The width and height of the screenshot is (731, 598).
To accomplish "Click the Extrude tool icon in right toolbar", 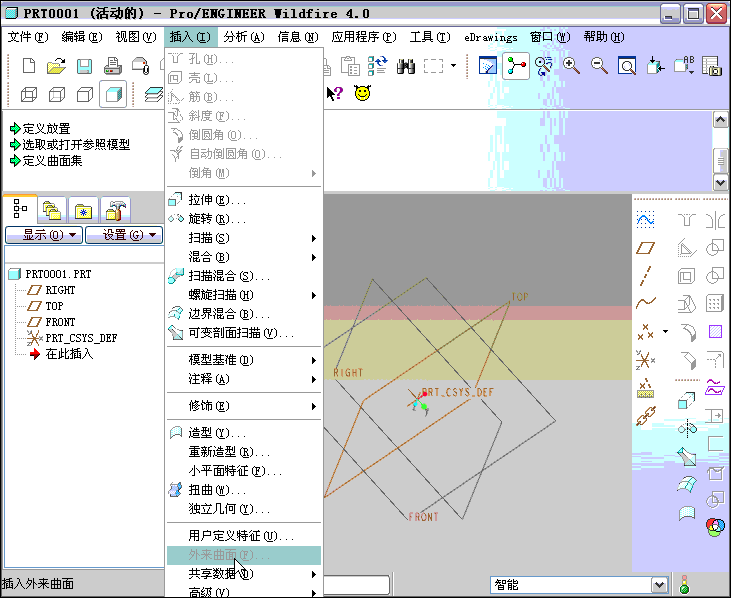I will click(x=686, y=400).
